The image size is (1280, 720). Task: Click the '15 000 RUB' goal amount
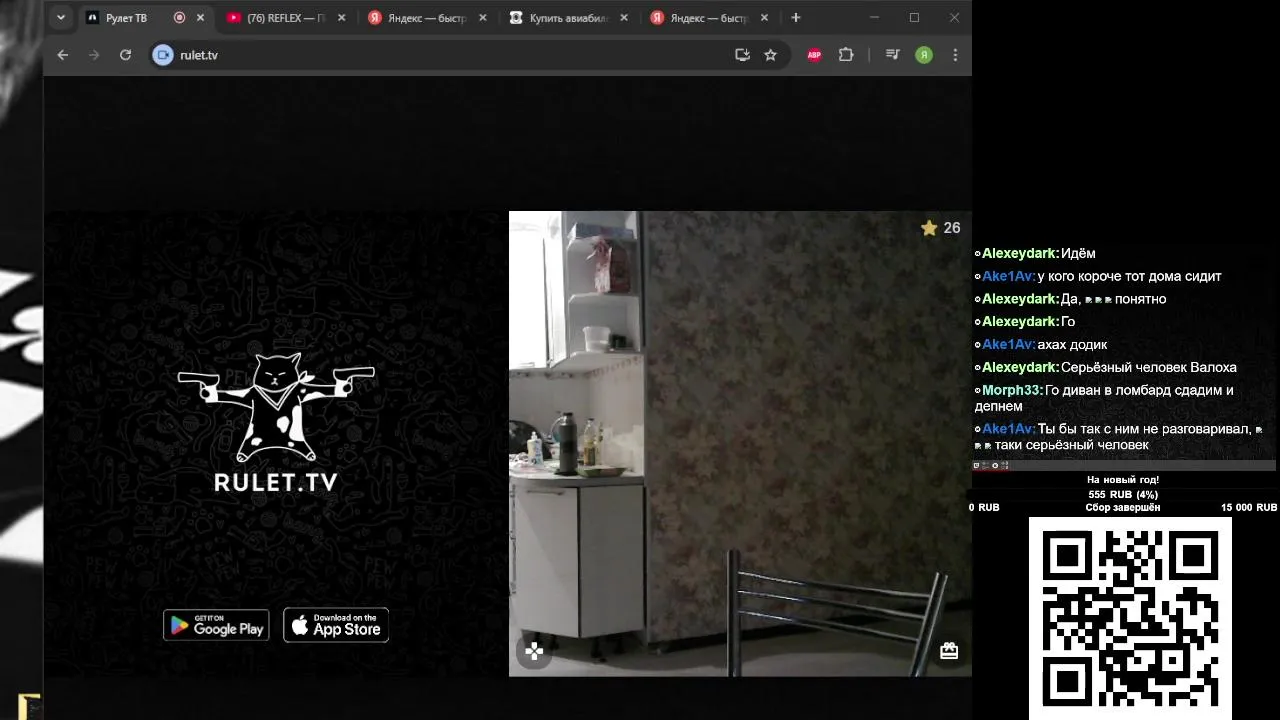1248,508
